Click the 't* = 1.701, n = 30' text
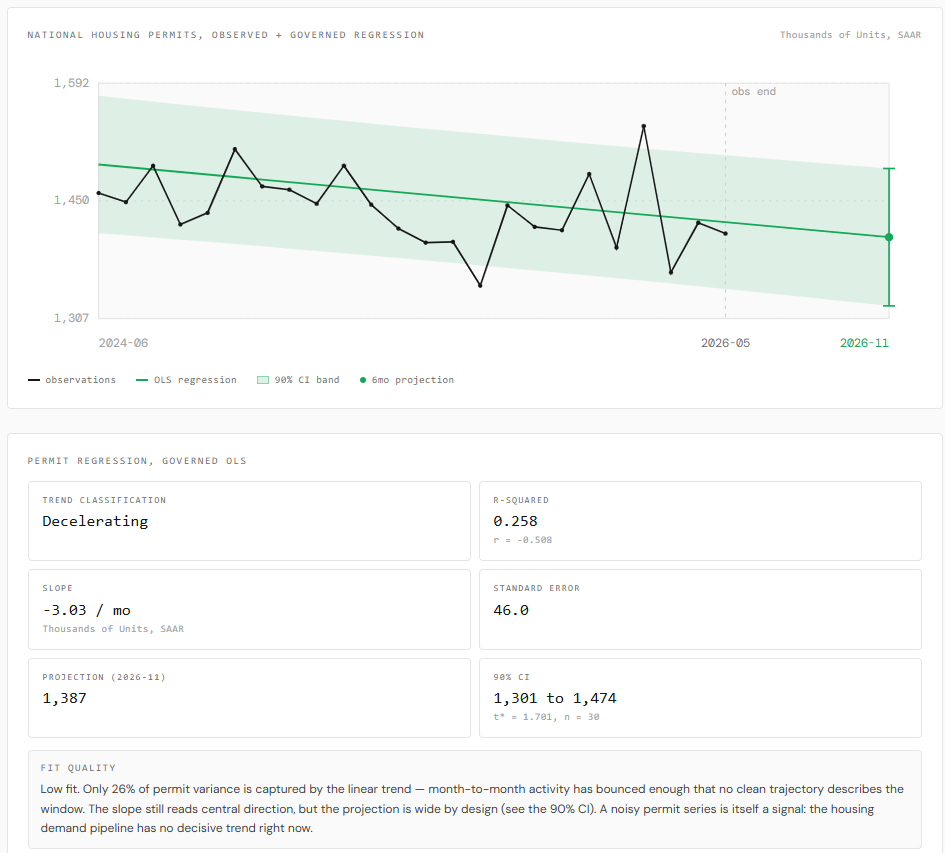945x853 pixels. pyautogui.click(x=546, y=717)
